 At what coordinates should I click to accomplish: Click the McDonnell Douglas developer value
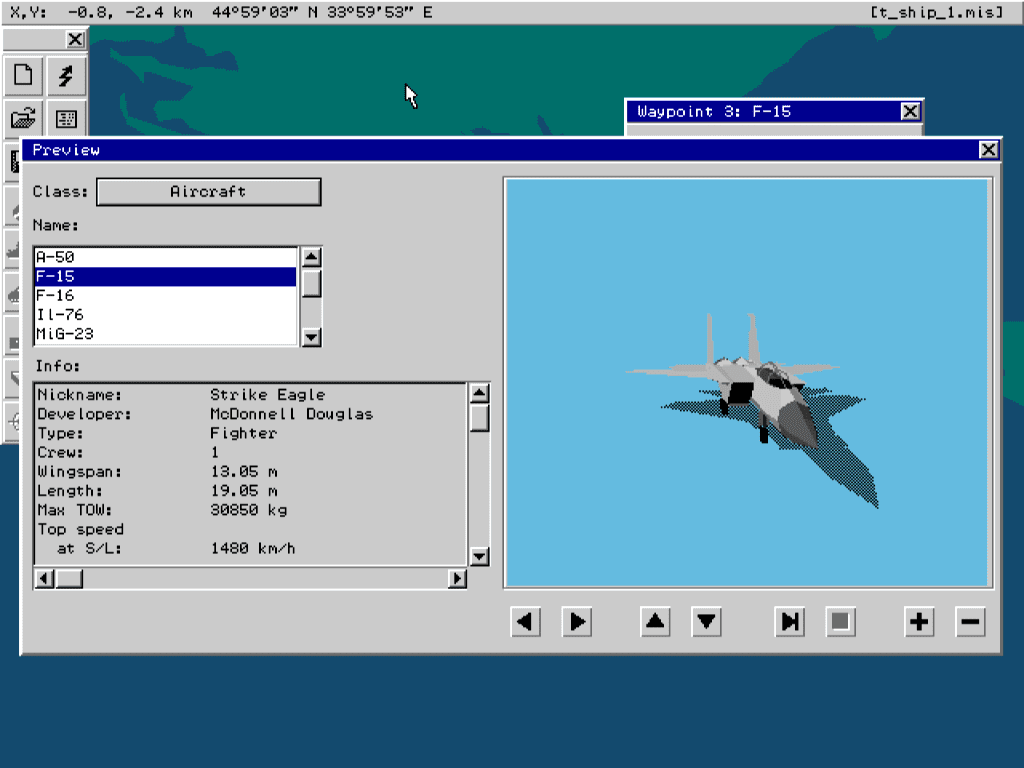coord(291,414)
